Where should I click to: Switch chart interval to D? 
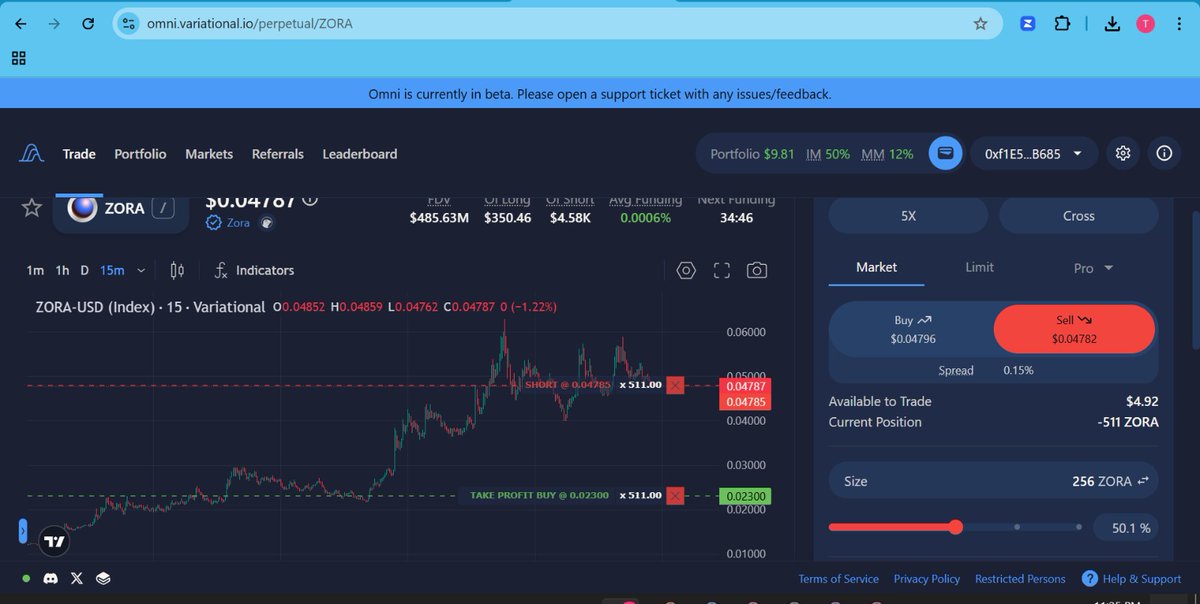coord(85,270)
